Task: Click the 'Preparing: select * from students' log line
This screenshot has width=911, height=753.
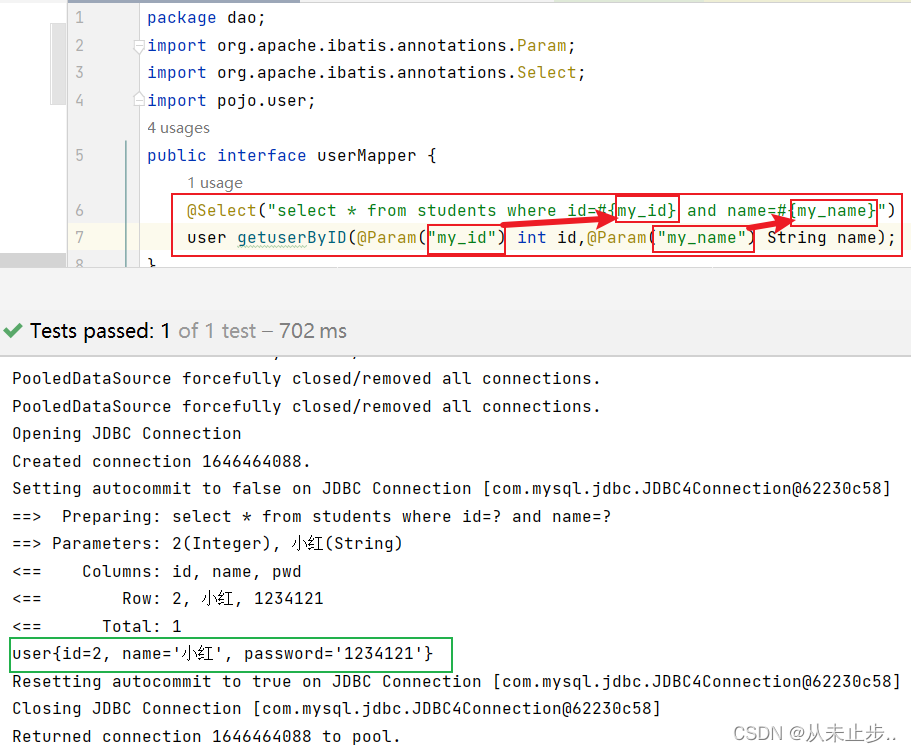Action: pos(312,516)
